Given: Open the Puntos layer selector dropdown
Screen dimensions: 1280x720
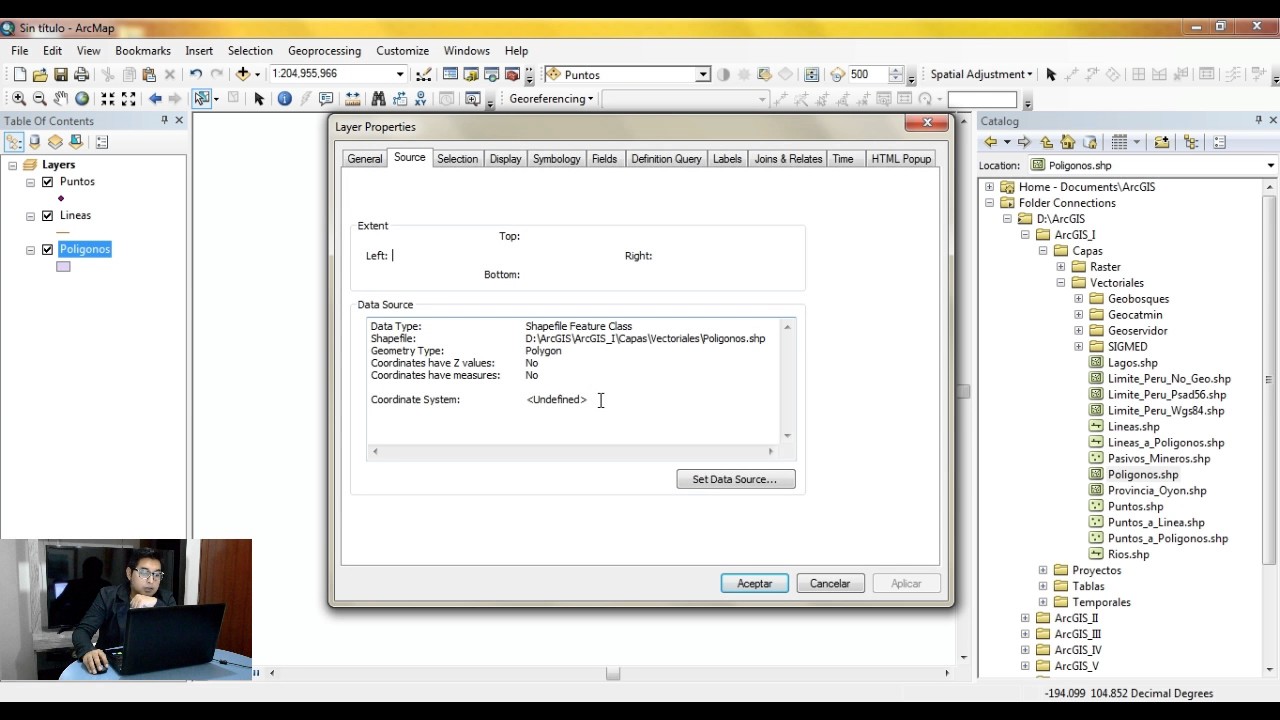Looking at the screenshot, I should point(703,74).
